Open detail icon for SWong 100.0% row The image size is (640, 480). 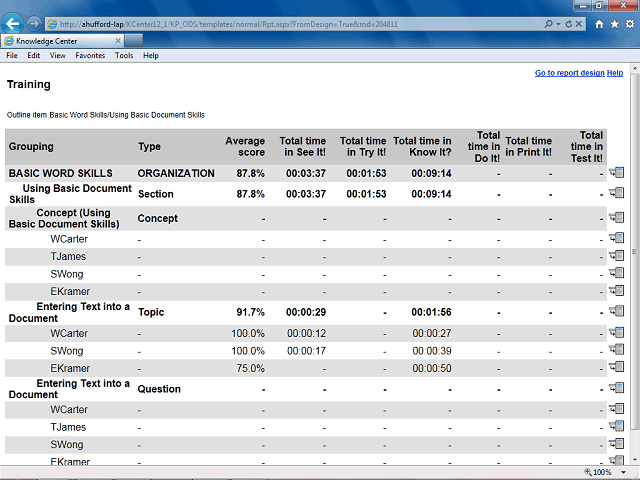[617, 349]
